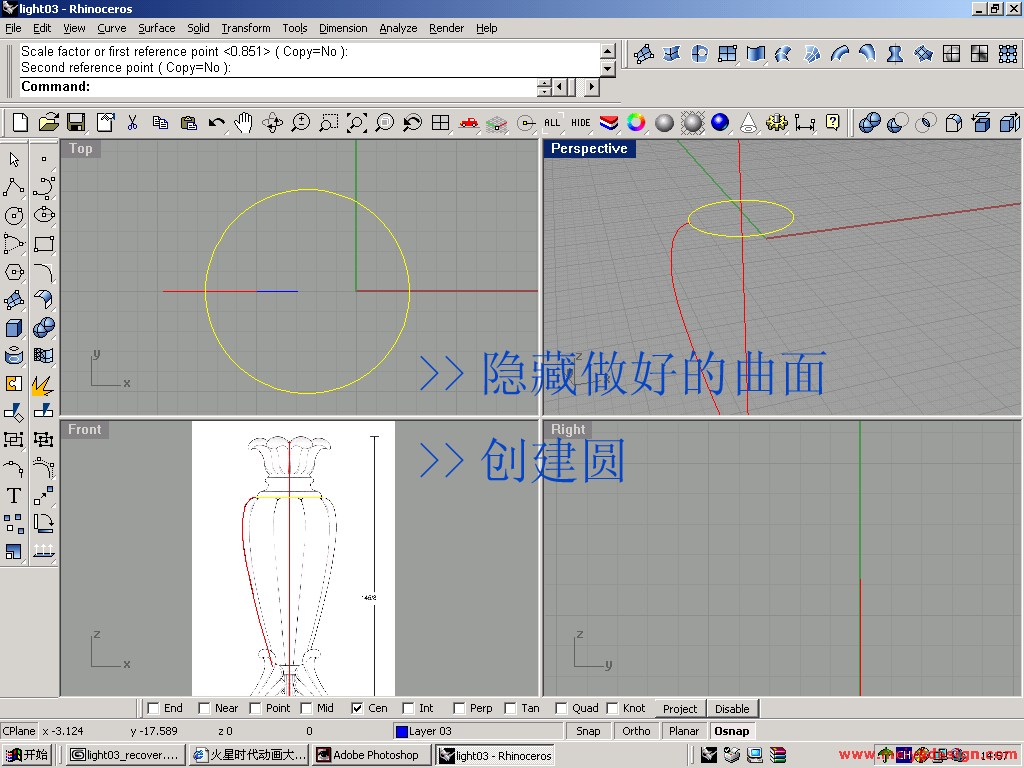Select the Polyline tool

14,187
